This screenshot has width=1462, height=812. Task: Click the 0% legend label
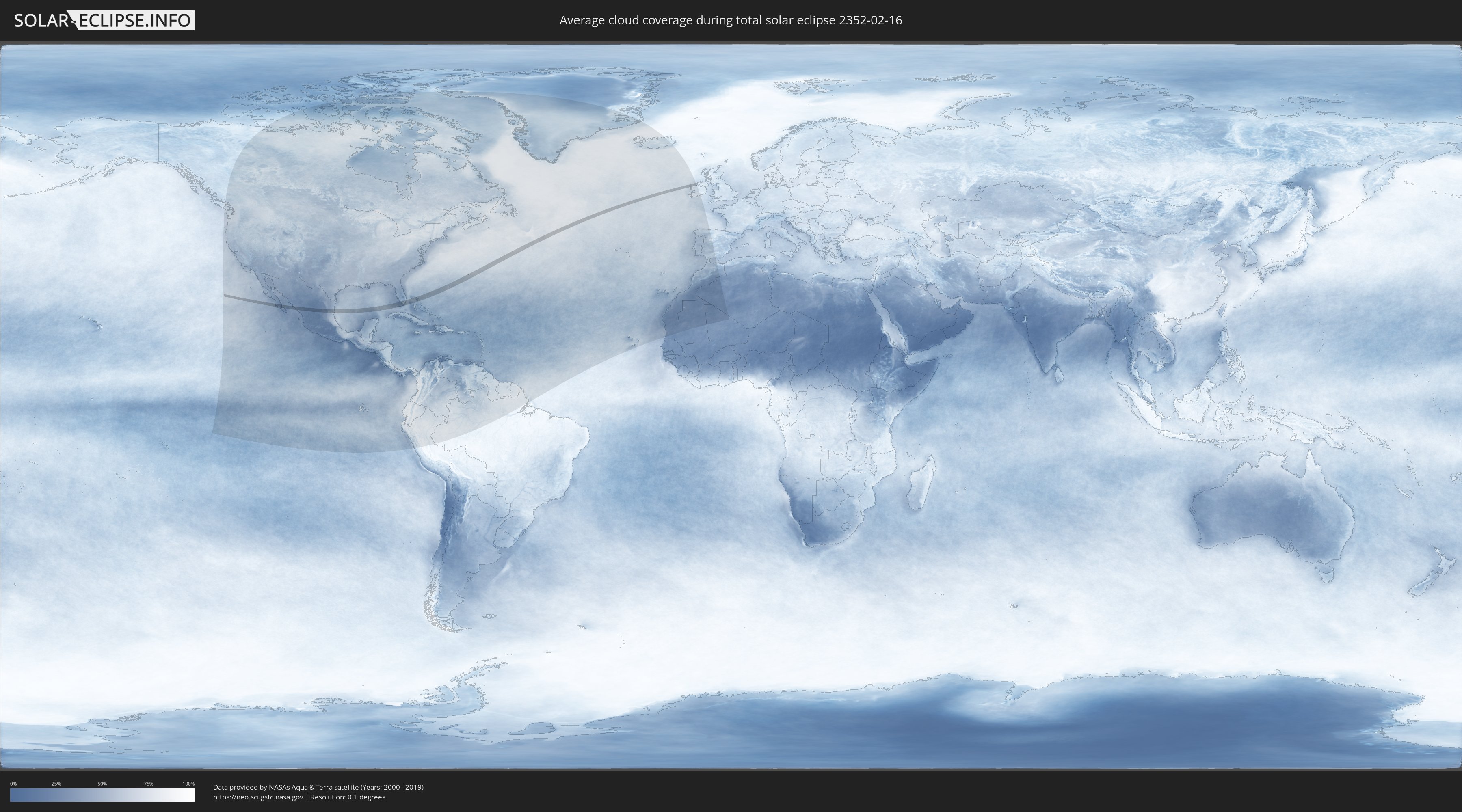pyautogui.click(x=13, y=784)
